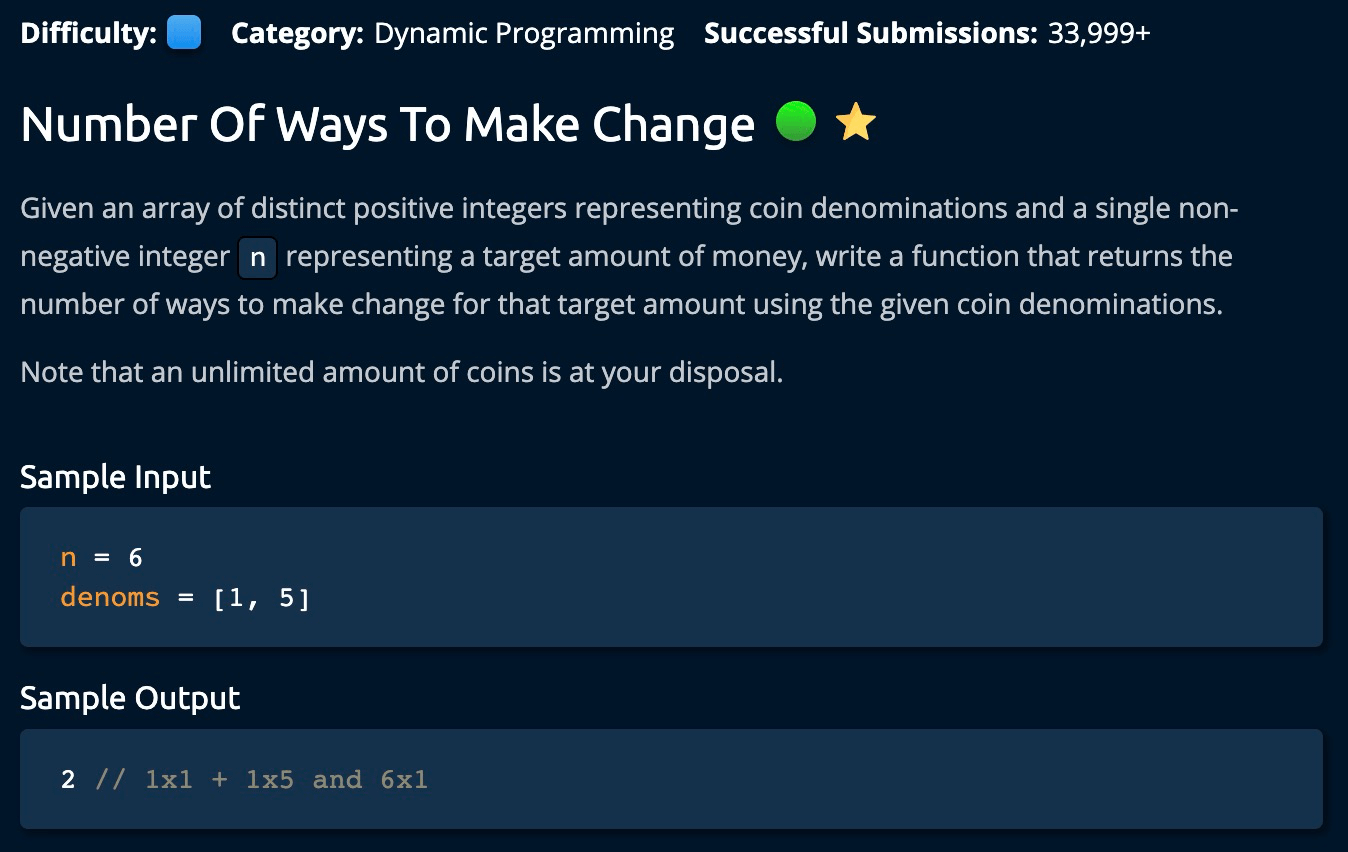This screenshot has height=852, width=1348.
Task: Select the Sample Input heading
Action: pyautogui.click(x=116, y=477)
